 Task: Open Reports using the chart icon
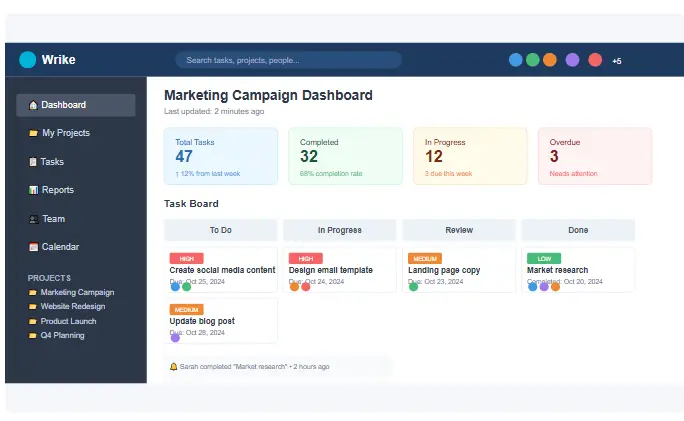[x=33, y=190]
